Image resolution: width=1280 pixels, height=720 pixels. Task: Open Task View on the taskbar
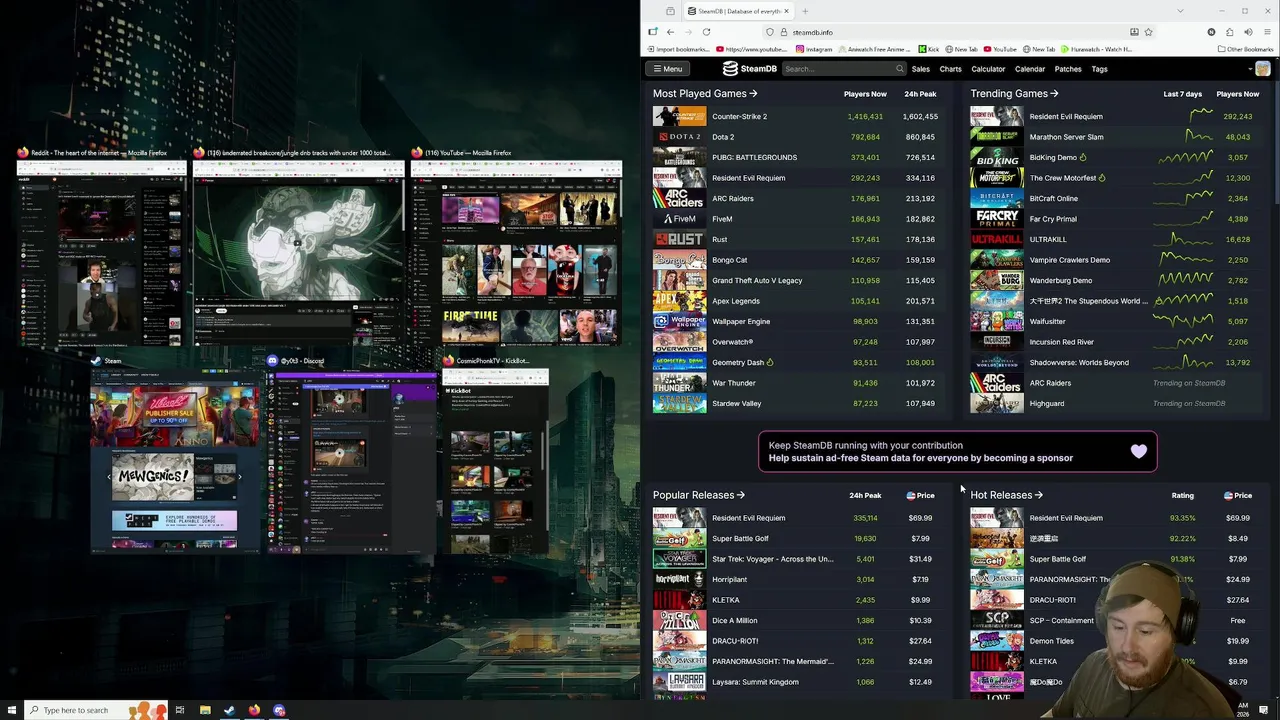[180, 710]
